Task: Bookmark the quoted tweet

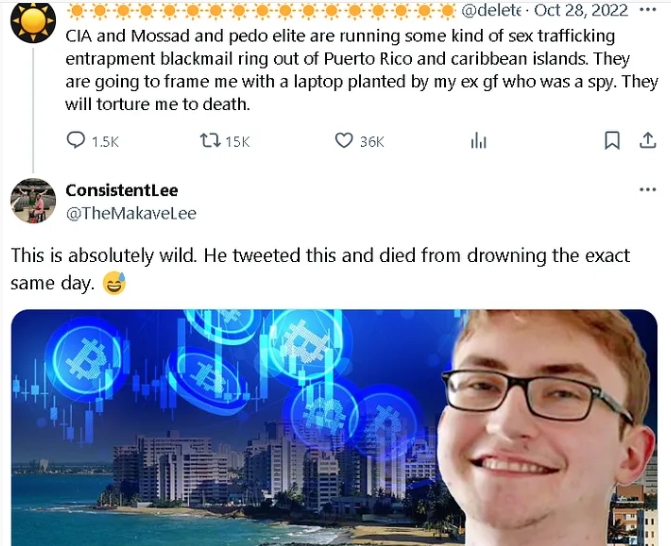Action: click(x=612, y=140)
